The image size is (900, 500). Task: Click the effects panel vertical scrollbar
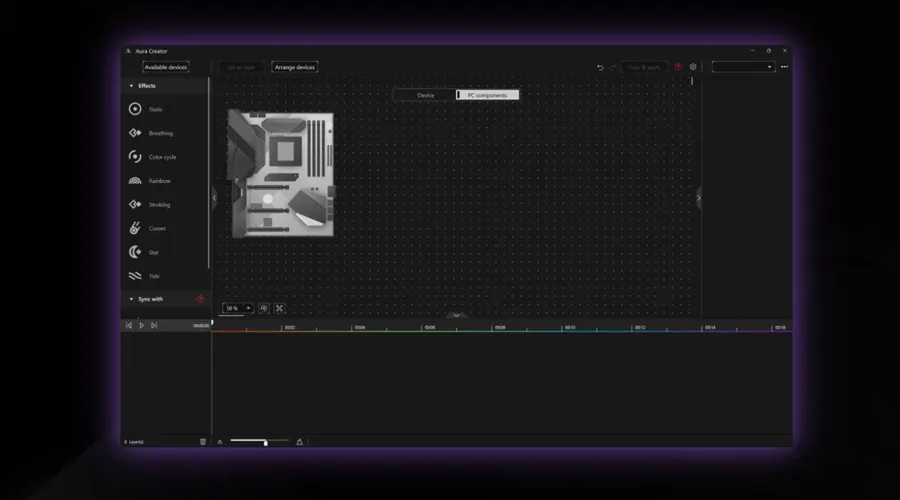click(208, 173)
